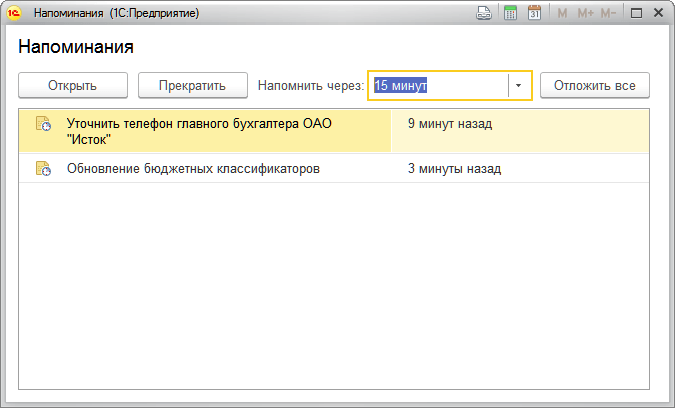
Task: Click the 1C application logo icon
Action: (x=15, y=14)
